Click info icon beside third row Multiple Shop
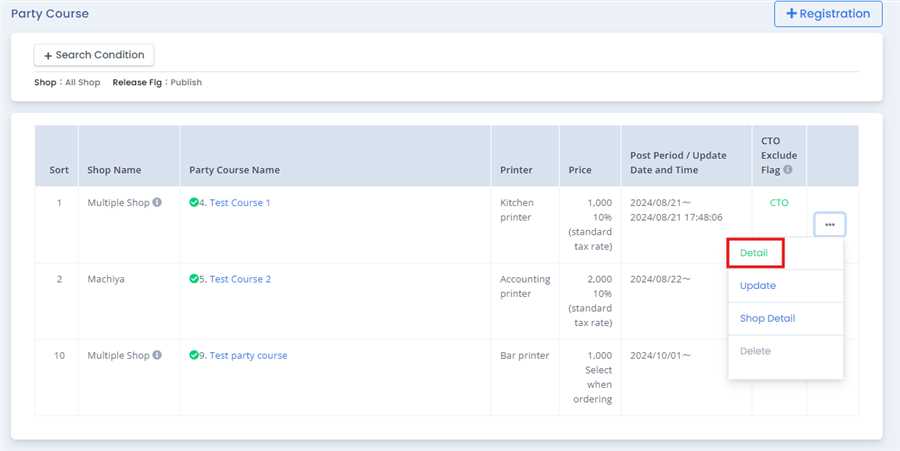900x451 pixels. [157, 355]
